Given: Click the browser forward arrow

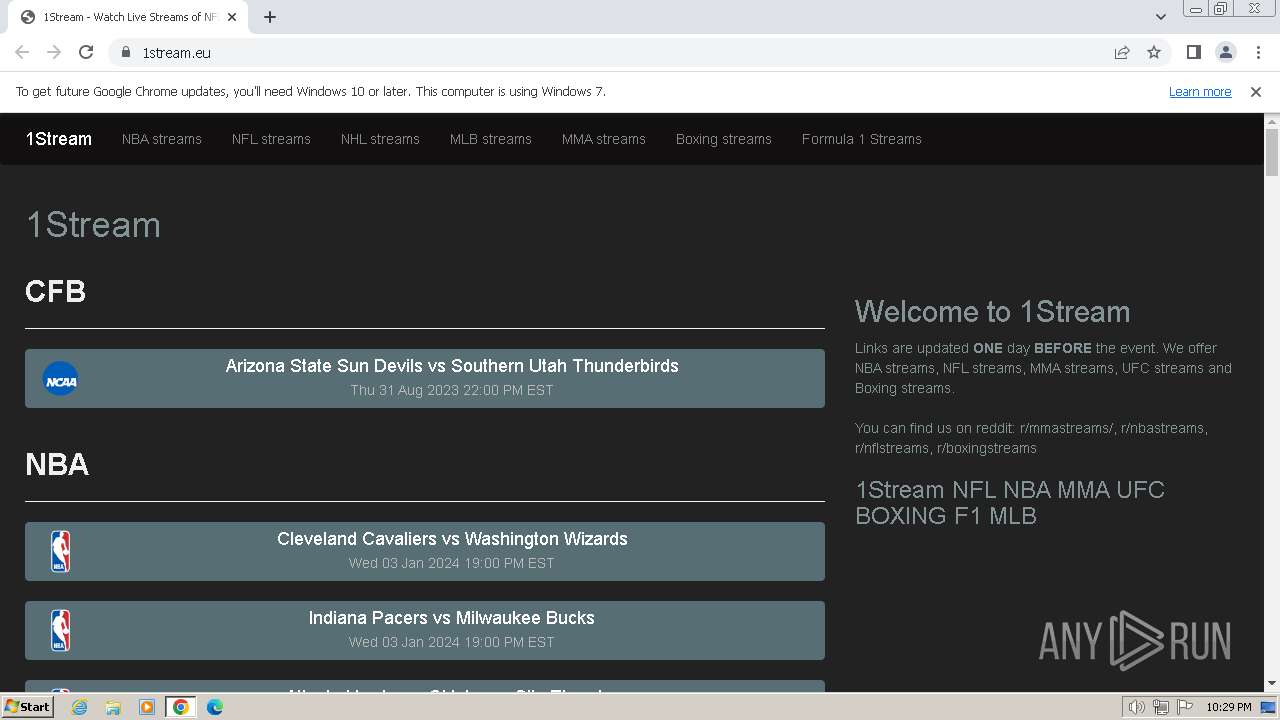Looking at the screenshot, I should (54, 52).
